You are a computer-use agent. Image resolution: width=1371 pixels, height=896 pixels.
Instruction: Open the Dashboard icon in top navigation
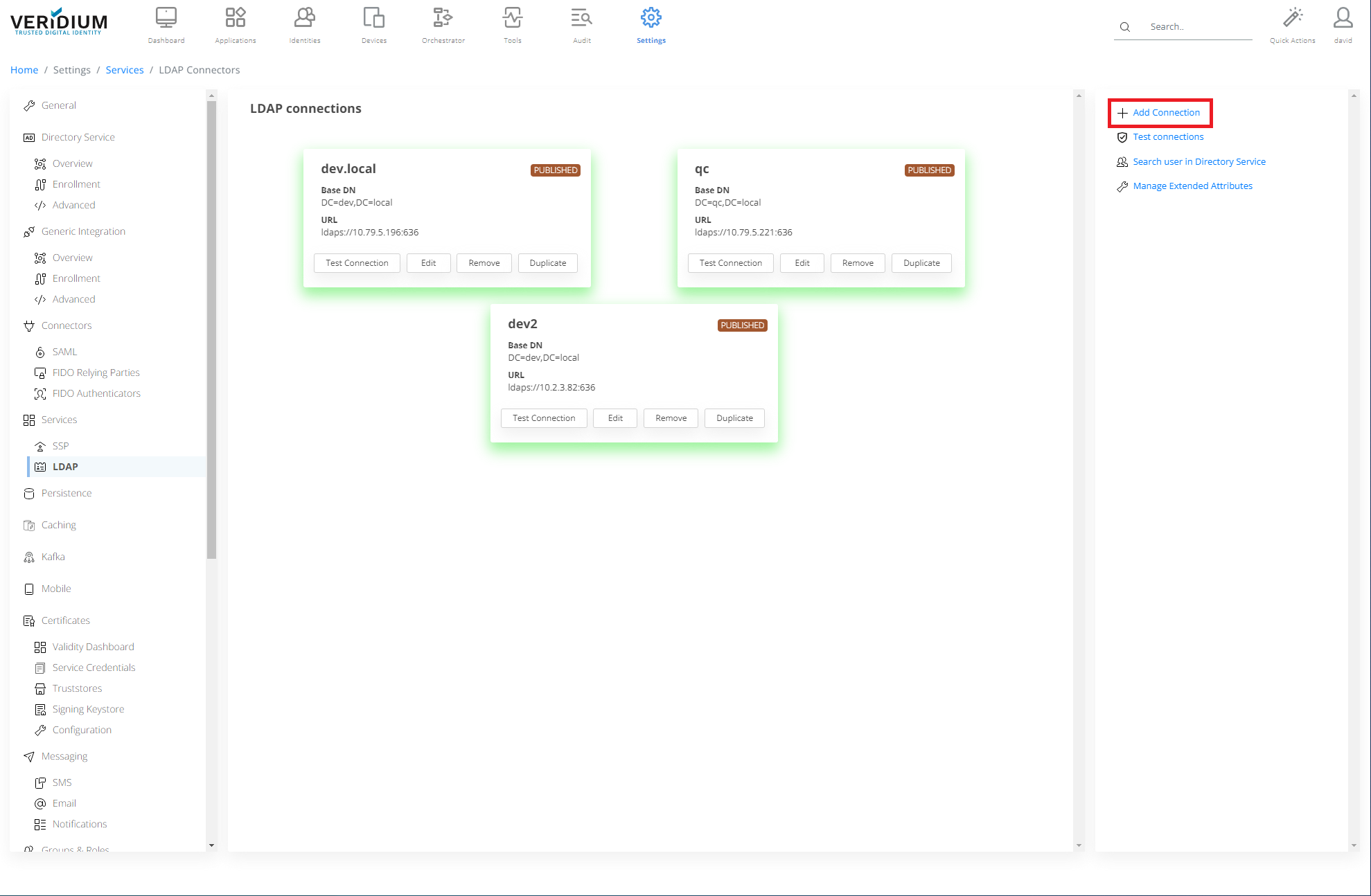[x=166, y=18]
